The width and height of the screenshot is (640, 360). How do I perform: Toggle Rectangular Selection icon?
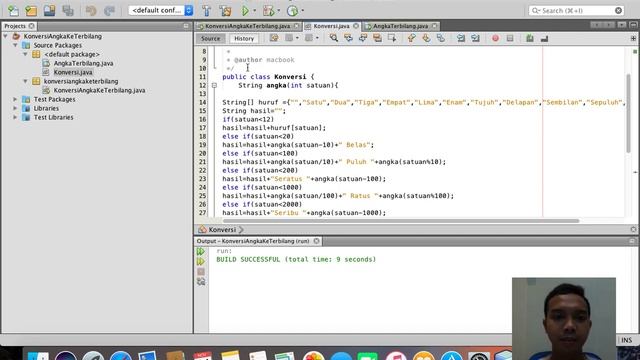tap(392, 38)
